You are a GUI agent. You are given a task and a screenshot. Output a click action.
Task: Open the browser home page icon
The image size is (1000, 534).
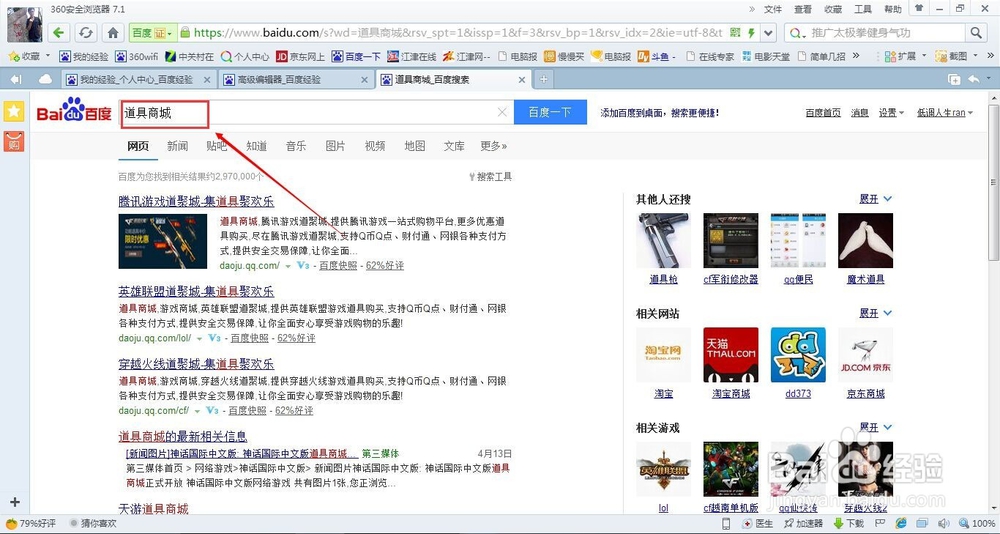(113, 33)
